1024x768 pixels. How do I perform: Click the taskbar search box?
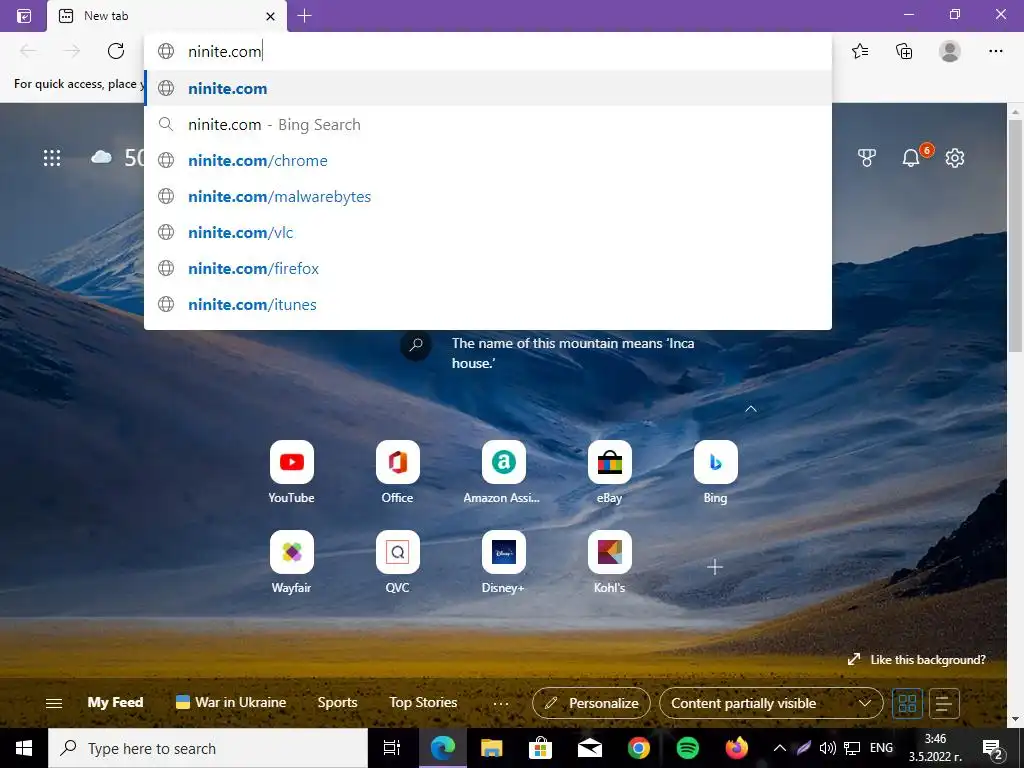click(208, 748)
